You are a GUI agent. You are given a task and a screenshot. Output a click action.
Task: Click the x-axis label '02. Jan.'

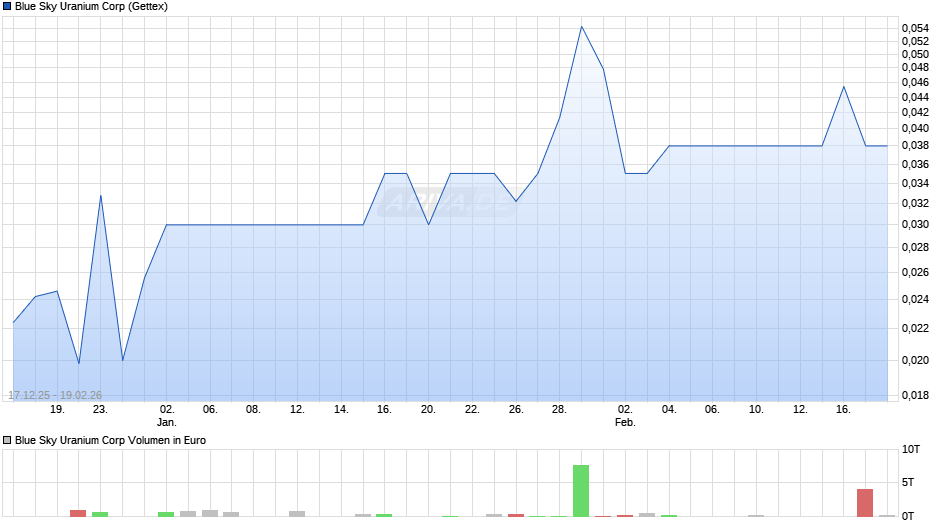167,416
